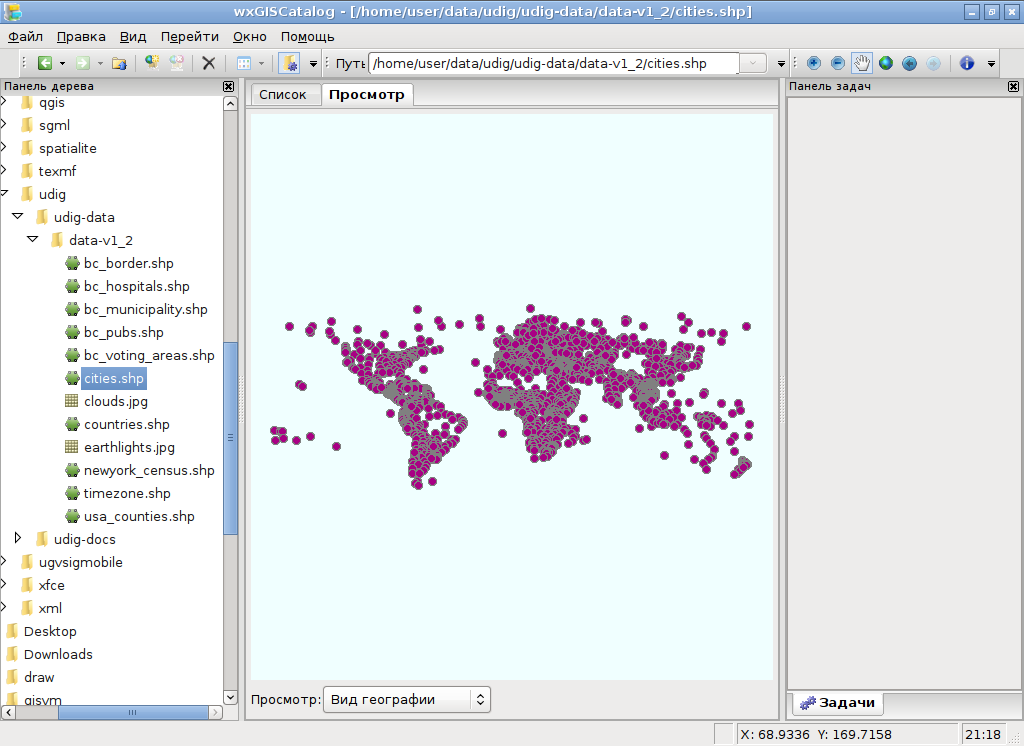Click the Forward navigation arrow
This screenshot has height=746, width=1024.
(x=84, y=62)
